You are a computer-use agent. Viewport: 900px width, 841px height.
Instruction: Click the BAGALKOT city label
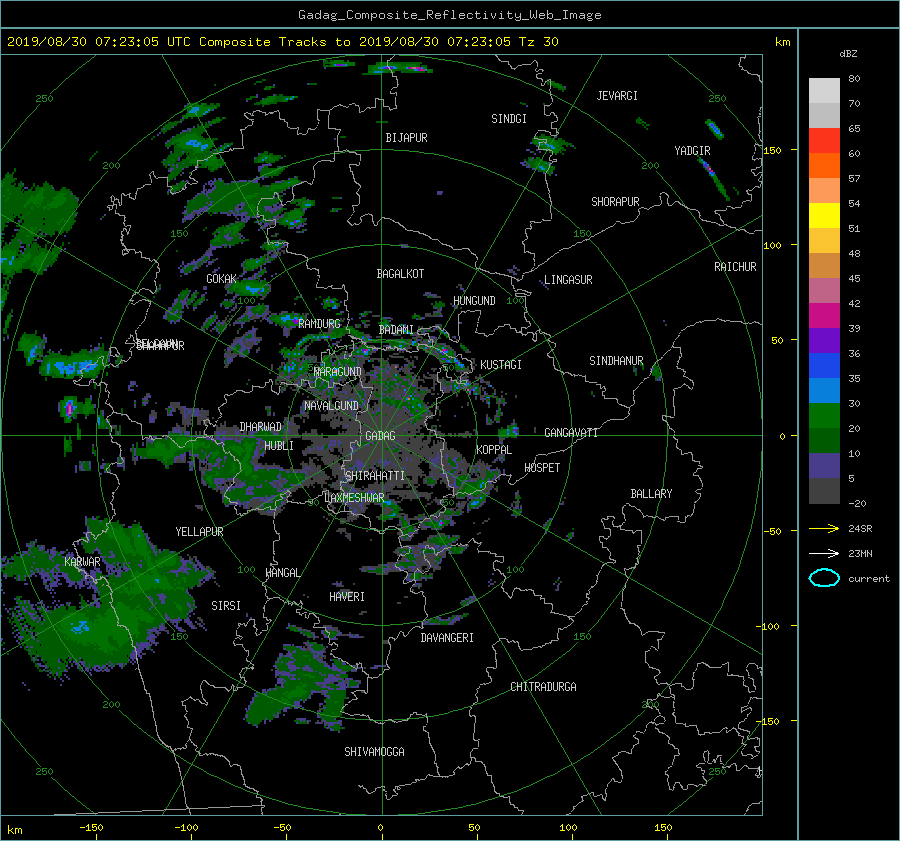pos(400,274)
